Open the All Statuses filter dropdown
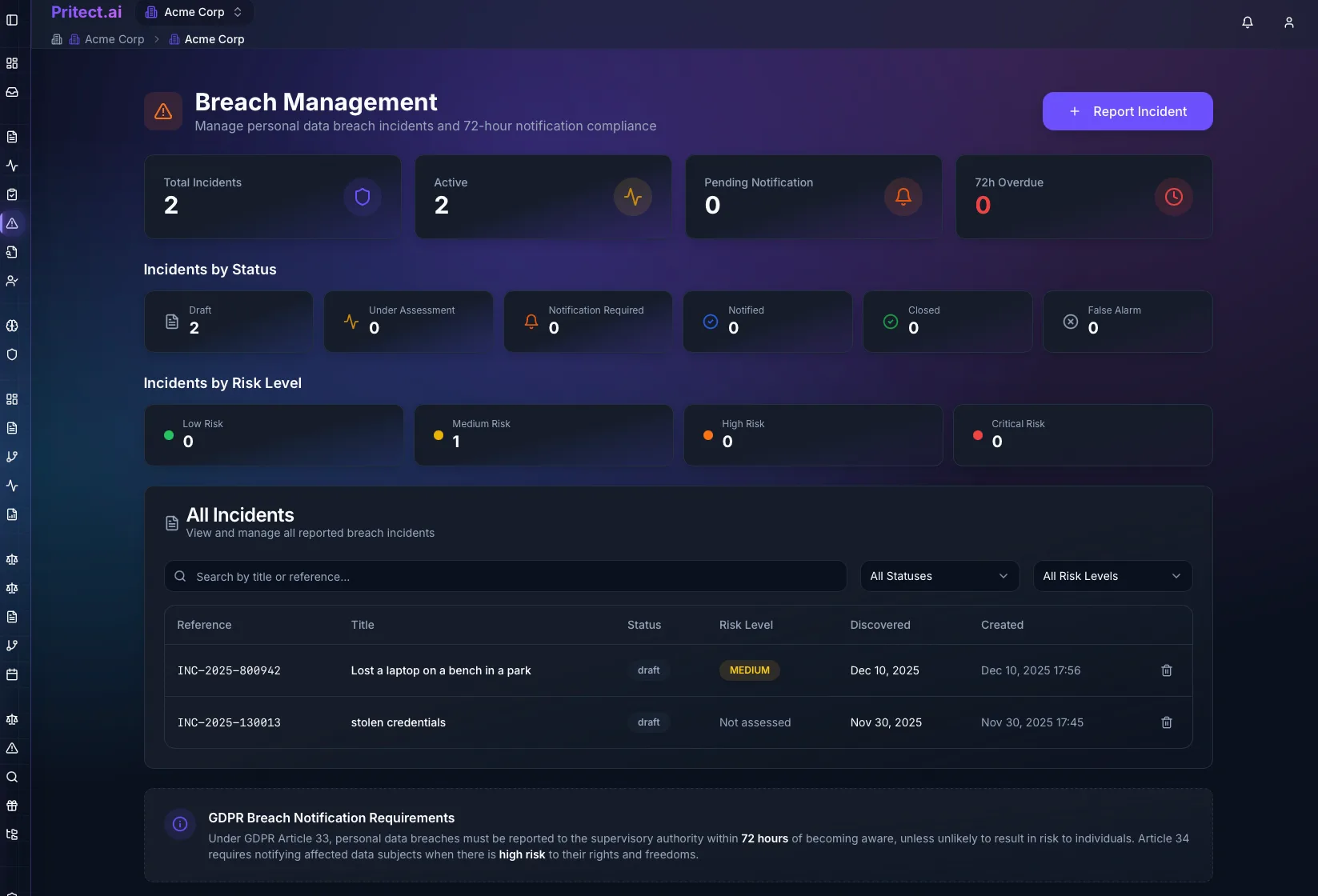The height and width of the screenshot is (896, 1318). [939, 576]
